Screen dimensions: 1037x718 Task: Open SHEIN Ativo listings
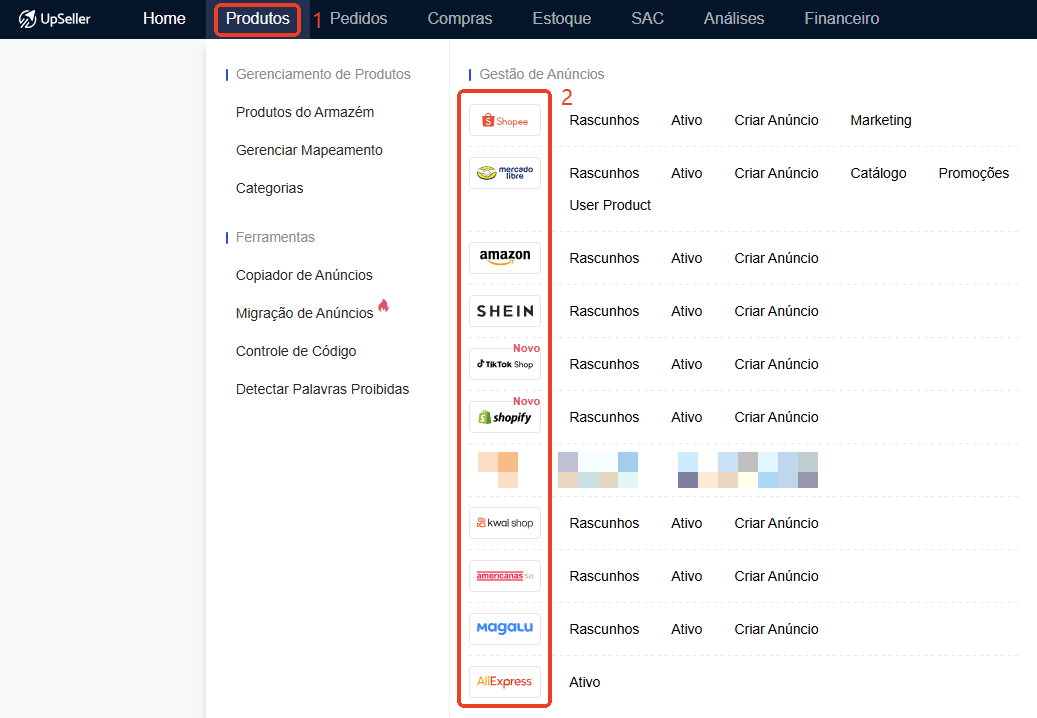(686, 311)
